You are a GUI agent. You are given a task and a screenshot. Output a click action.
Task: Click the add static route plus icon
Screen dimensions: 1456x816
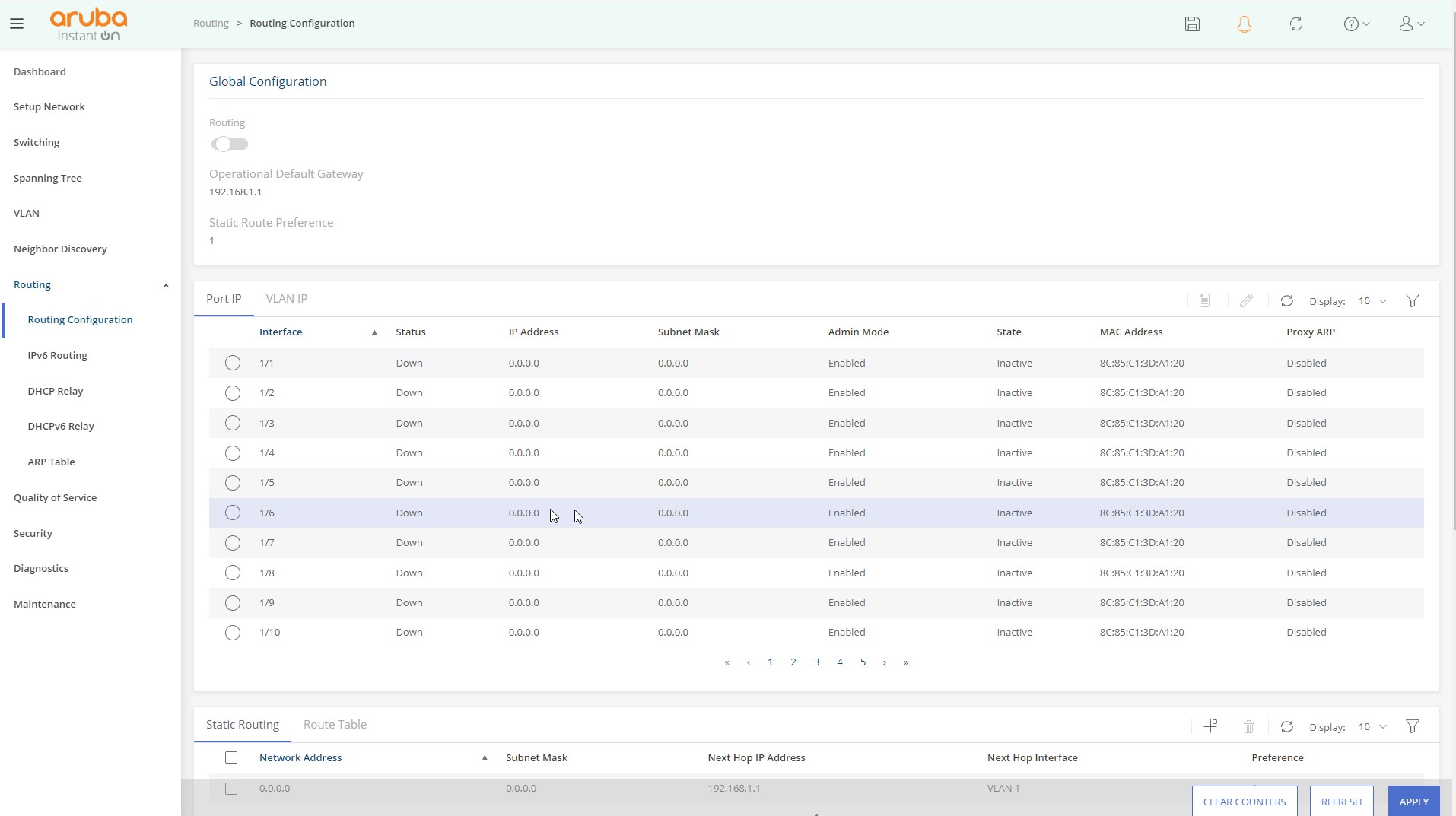[1210, 726]
